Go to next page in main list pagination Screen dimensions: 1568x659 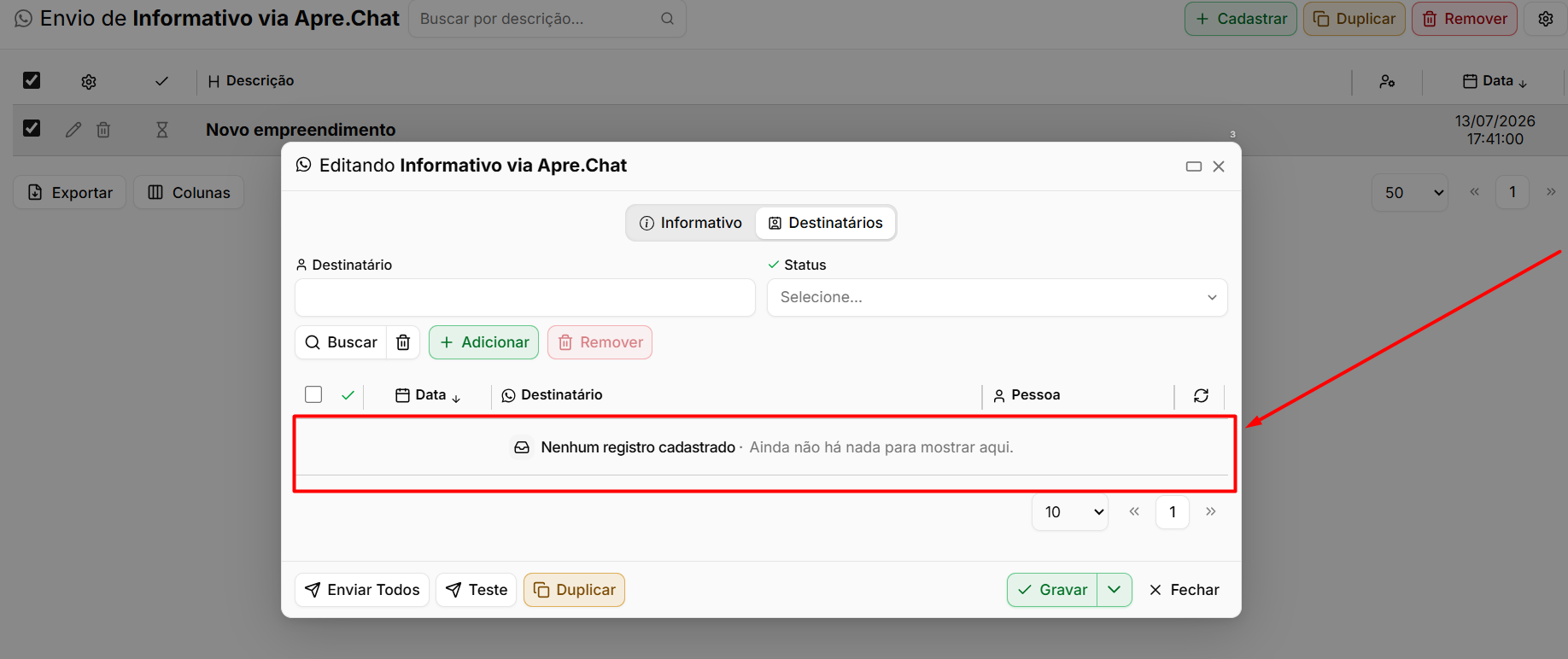(x=1551, y=192)
